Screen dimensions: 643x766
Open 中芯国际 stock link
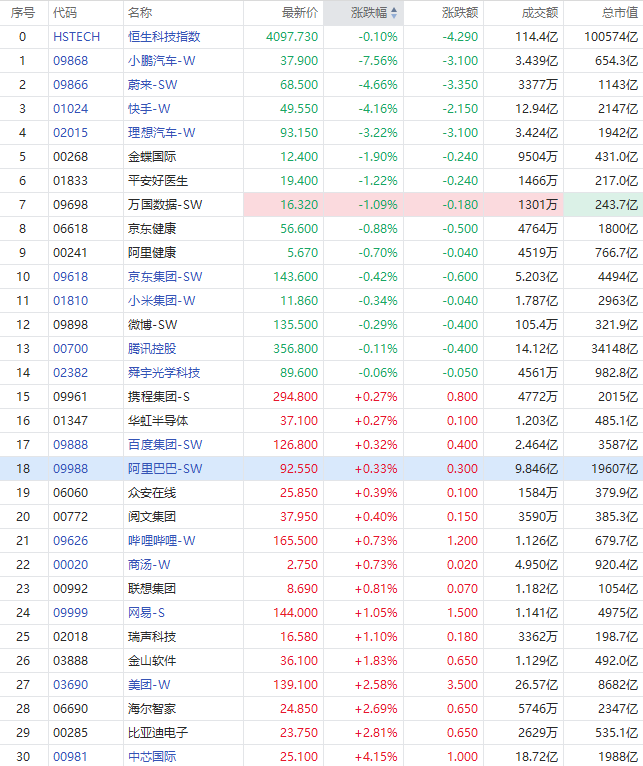(x=152, y=756)
